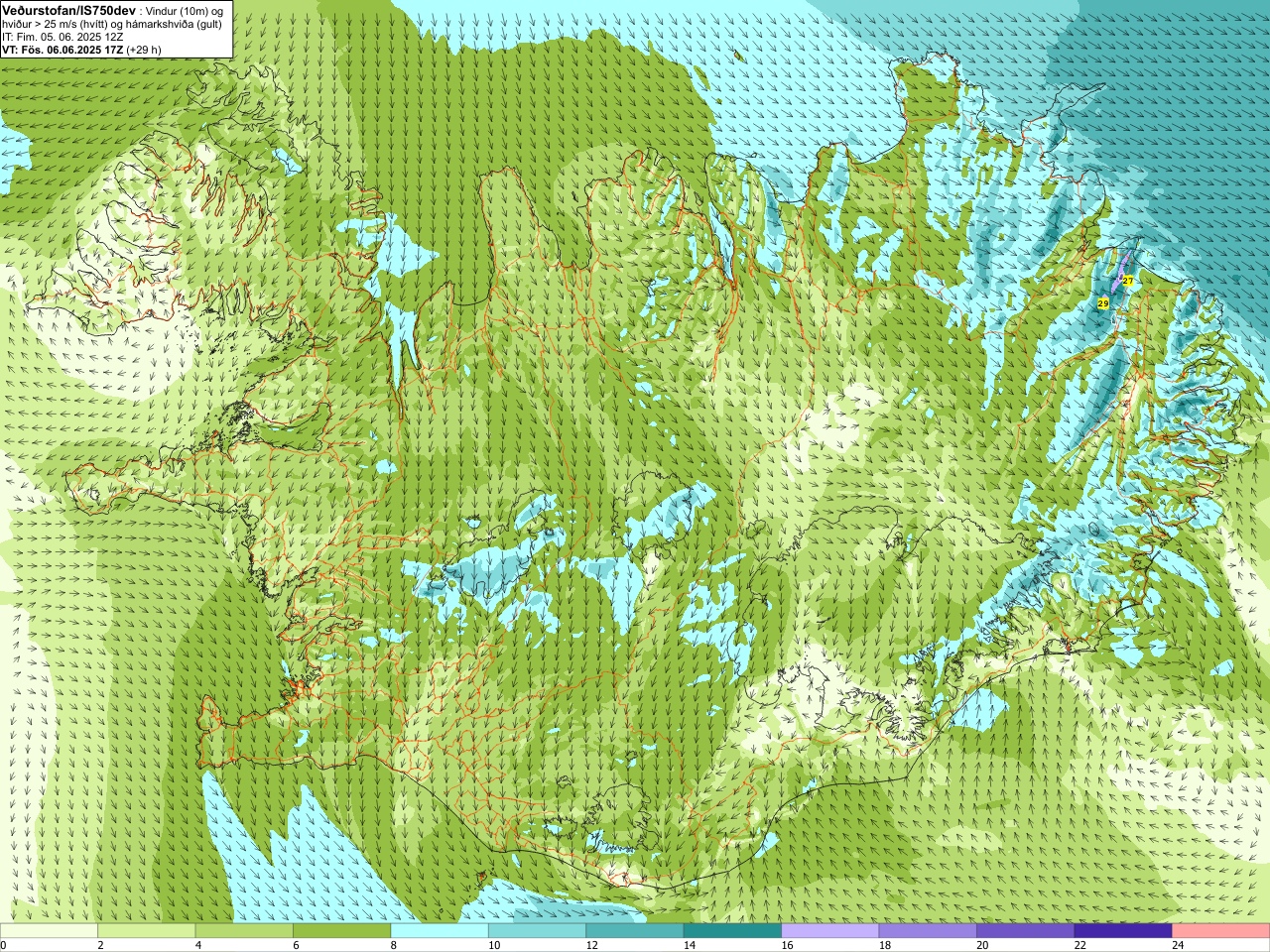Pick the 20–22 m/s violet legend swatch

tap(1026, 931)
